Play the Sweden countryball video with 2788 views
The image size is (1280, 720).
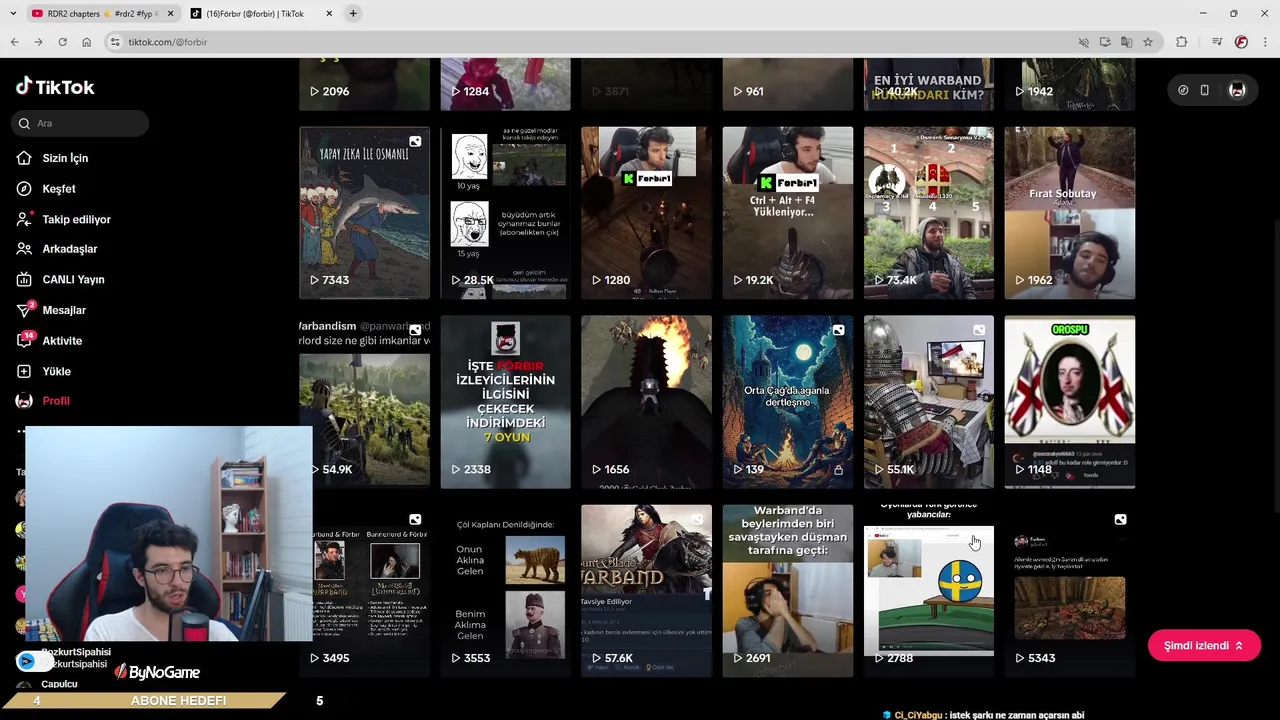pos(929,591)
